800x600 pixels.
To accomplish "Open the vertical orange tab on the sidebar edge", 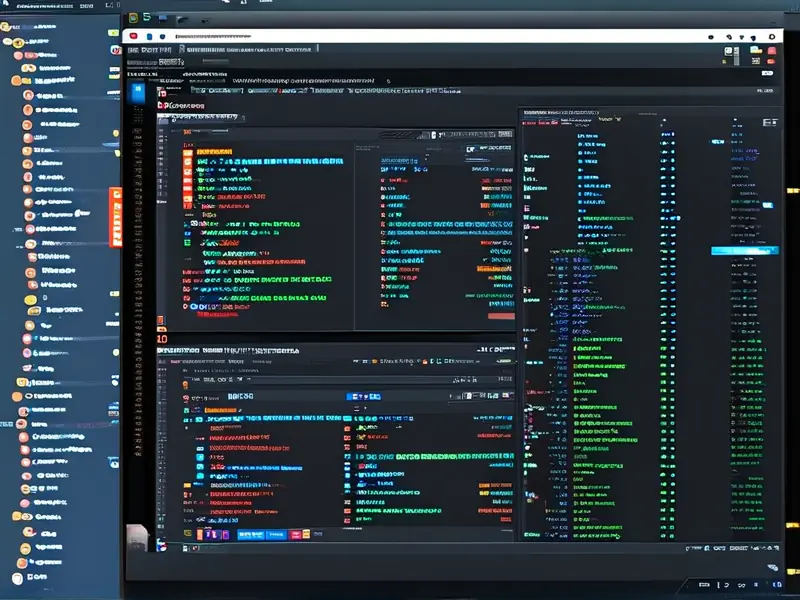I will tap(115, 217).
